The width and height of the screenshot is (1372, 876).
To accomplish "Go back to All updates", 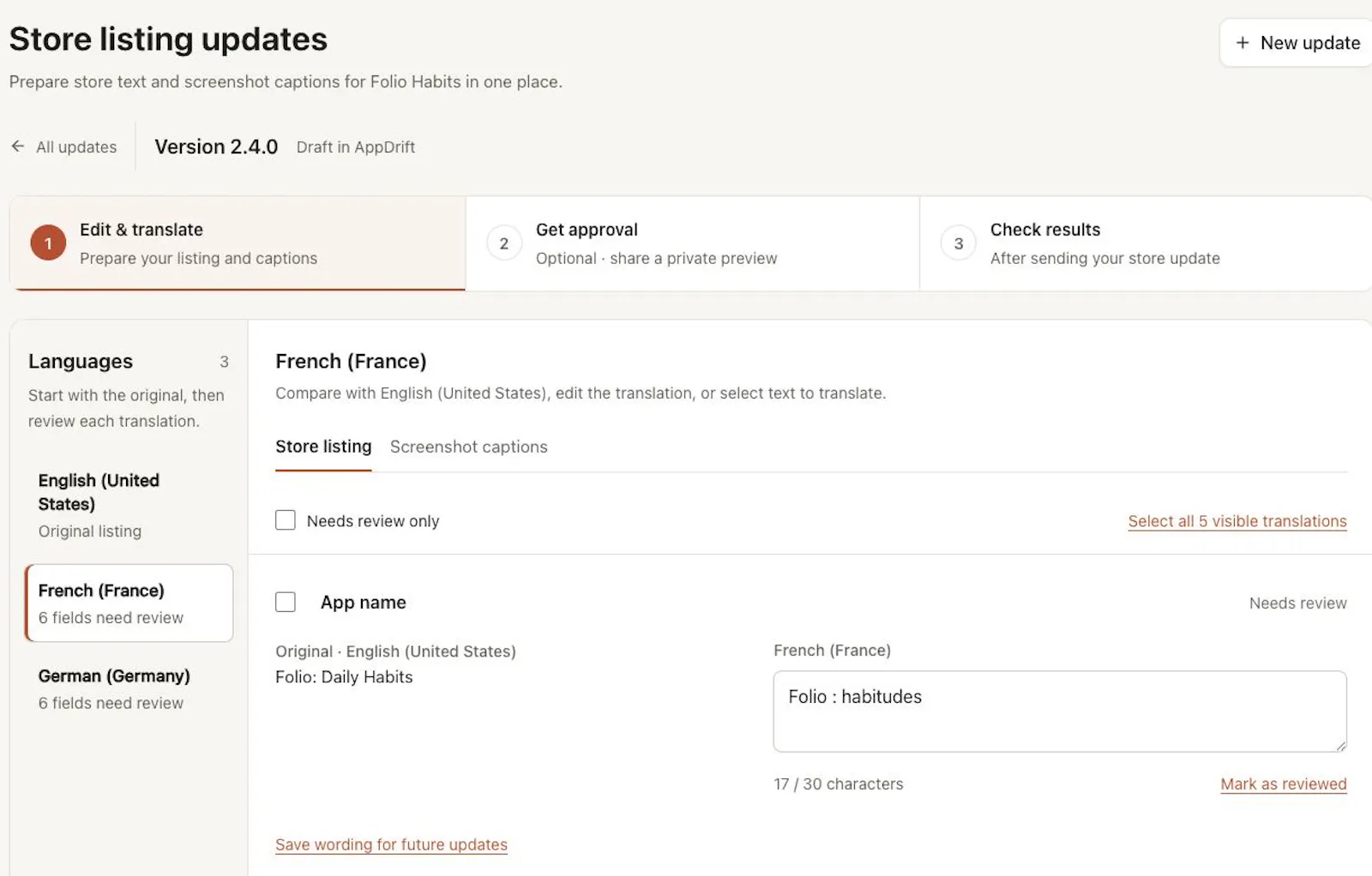I will click(64, 147).
